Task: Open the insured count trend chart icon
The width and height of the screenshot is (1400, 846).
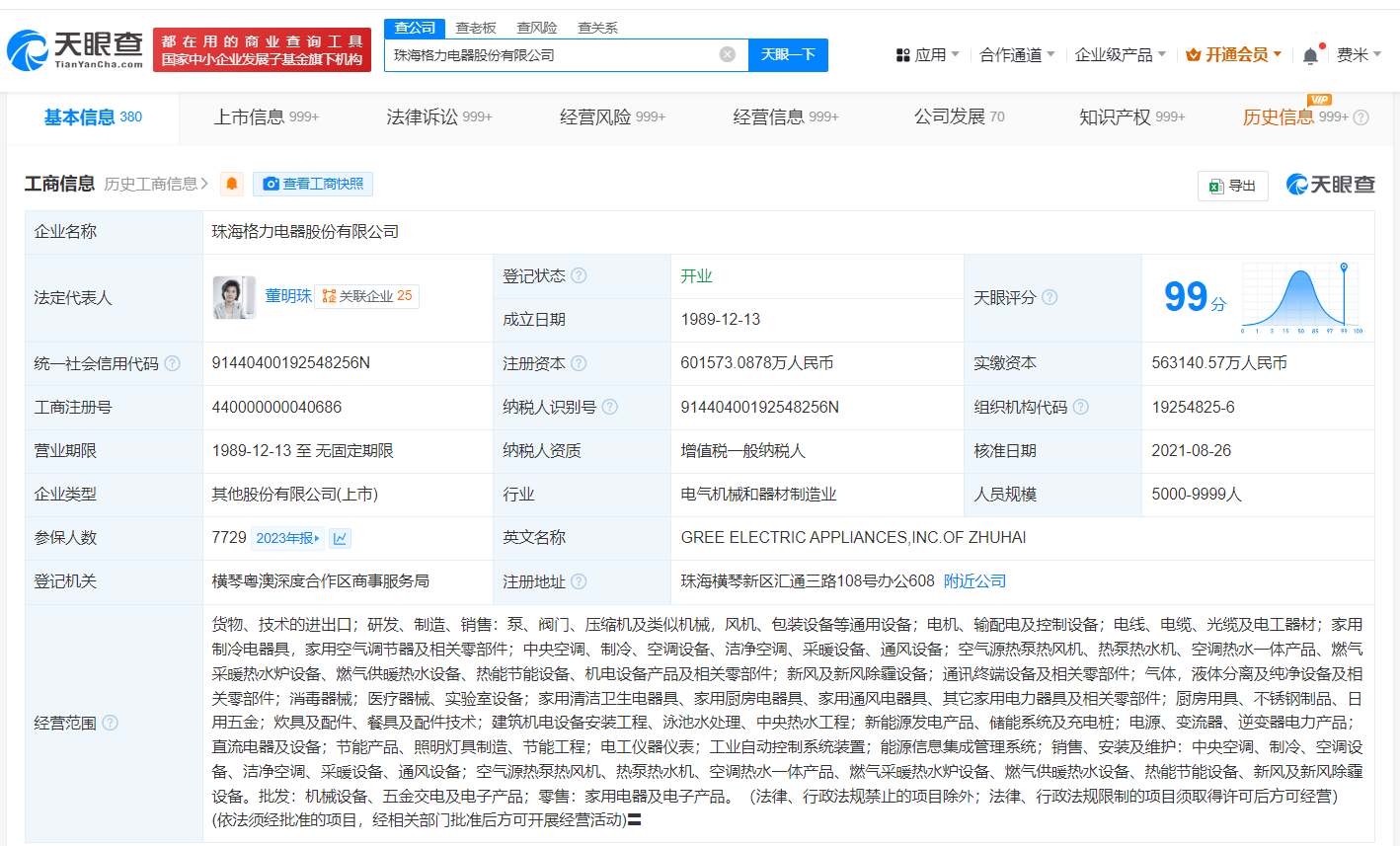Action: (340, 538)
